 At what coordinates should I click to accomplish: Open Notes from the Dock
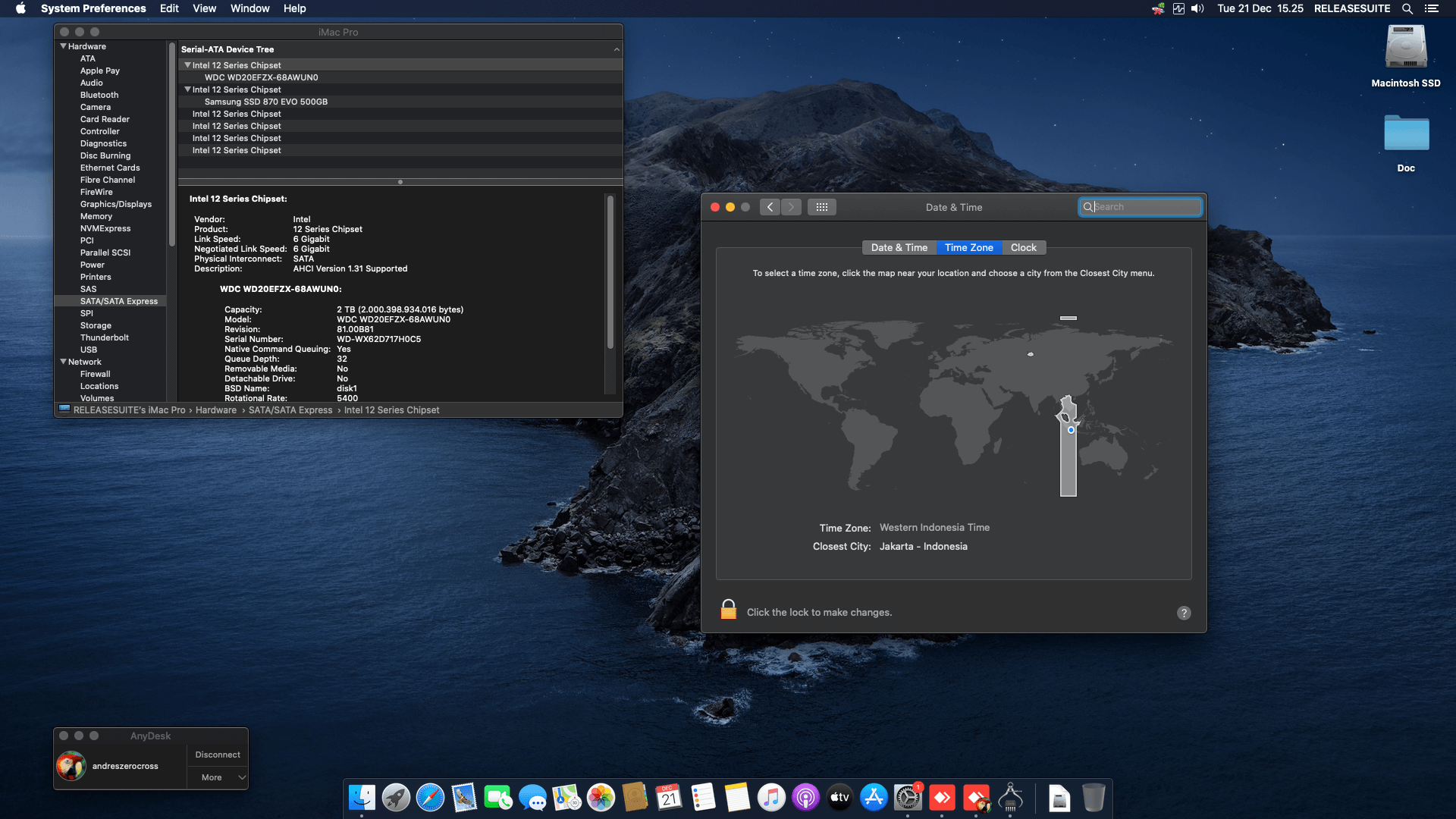(x=737, y=798)
